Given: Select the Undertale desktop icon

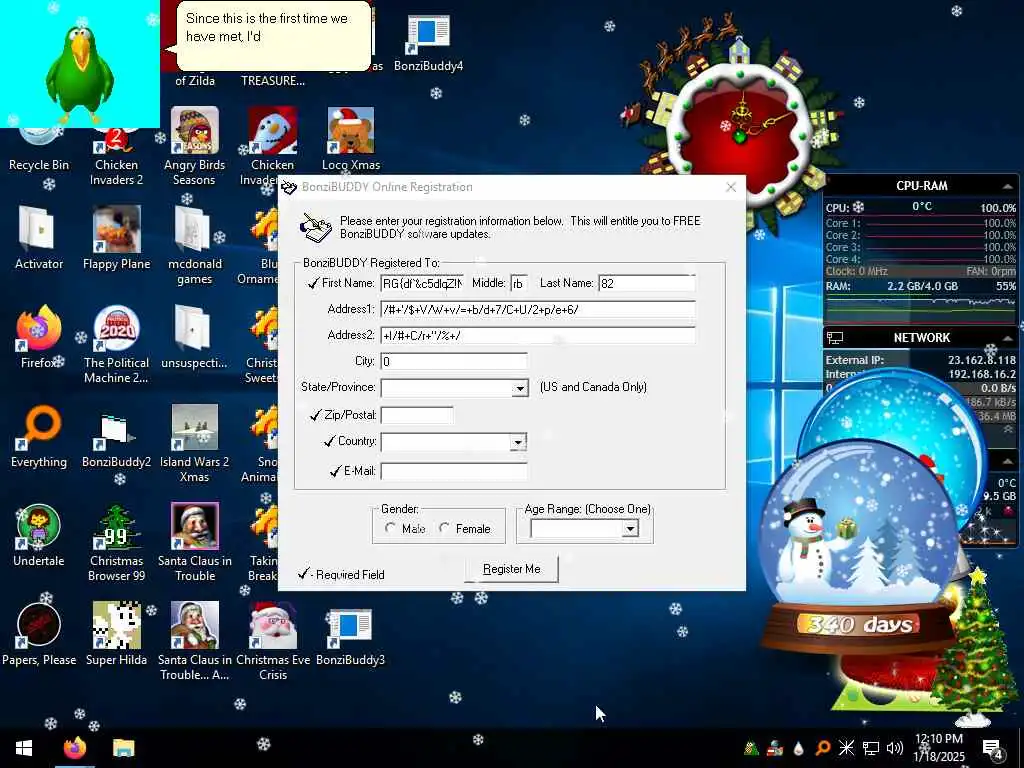Looking at the screenshot, I should pyautogui.click(x=39, y=535).
